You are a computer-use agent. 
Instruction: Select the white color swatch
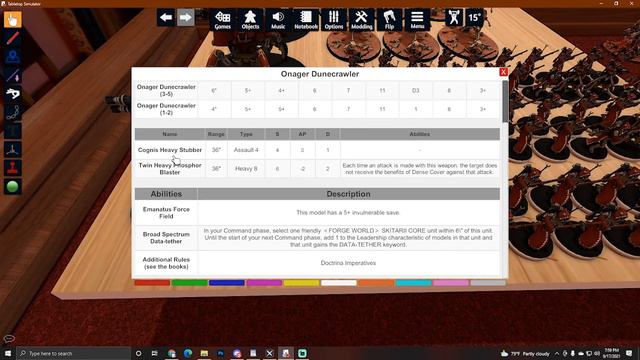point(339,282)
